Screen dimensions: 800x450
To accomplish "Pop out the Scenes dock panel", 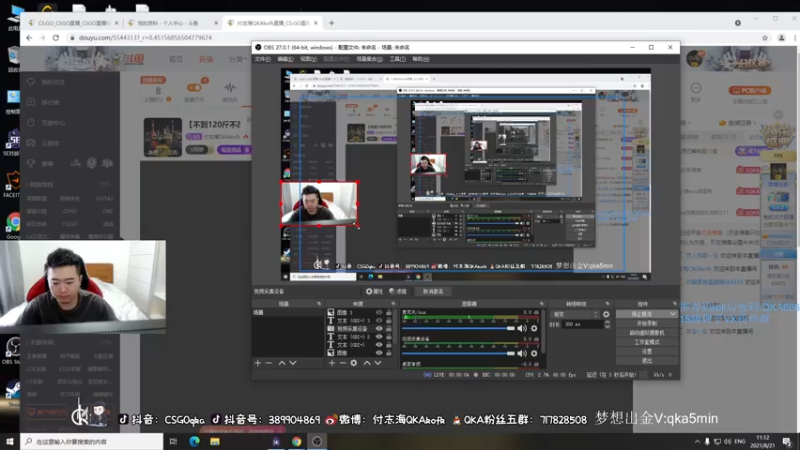I will (319, 304).
